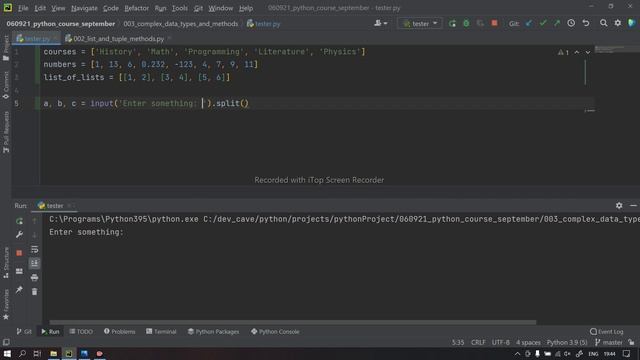The height and width of the screenshot is (360, 640).
Task: Open the Edit menu
Action: tap(40, 8)
